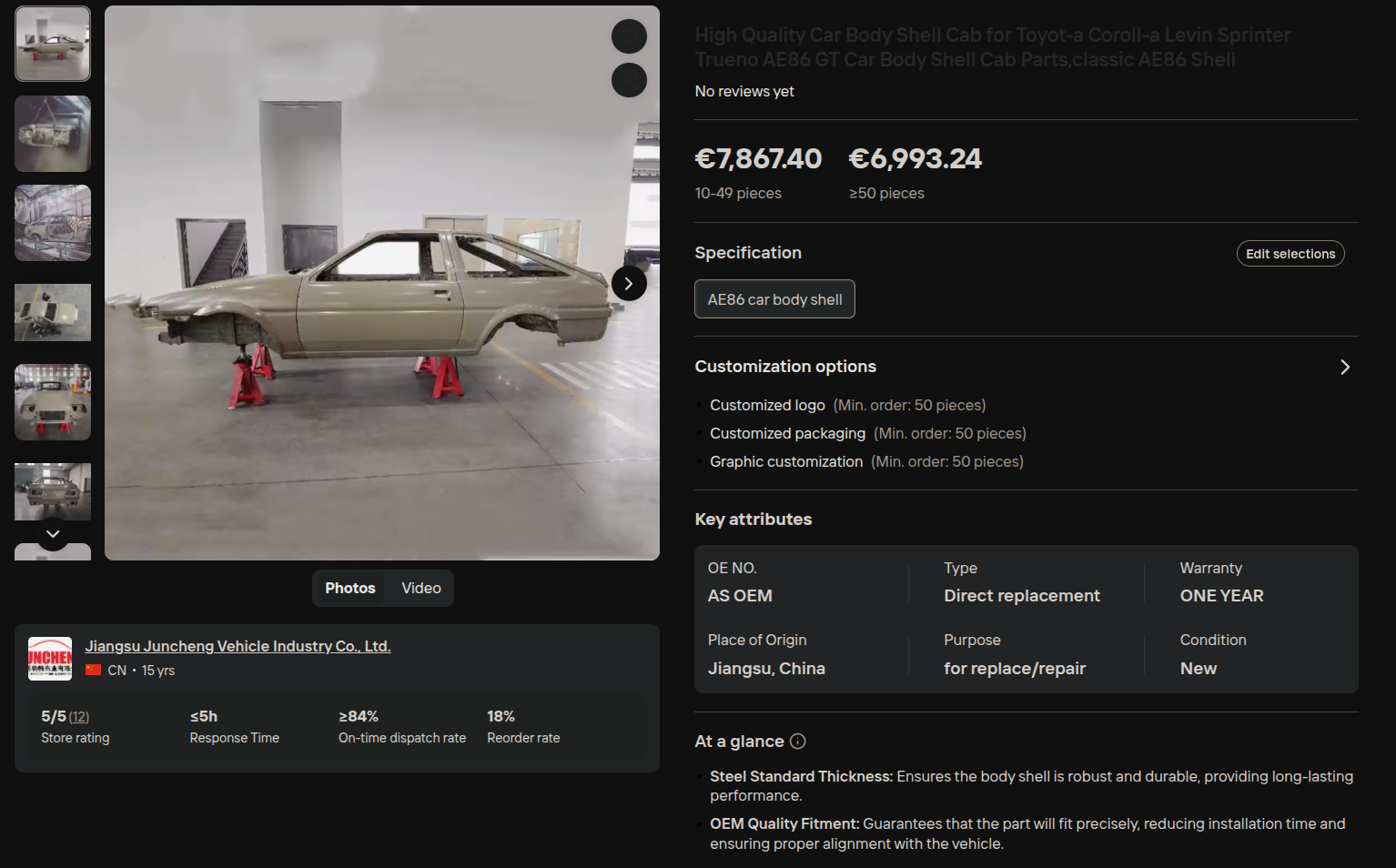The height and width of the screenshot is (868, 1396).
Task: Open the At a glance info icon
Action: coord(798,742)
